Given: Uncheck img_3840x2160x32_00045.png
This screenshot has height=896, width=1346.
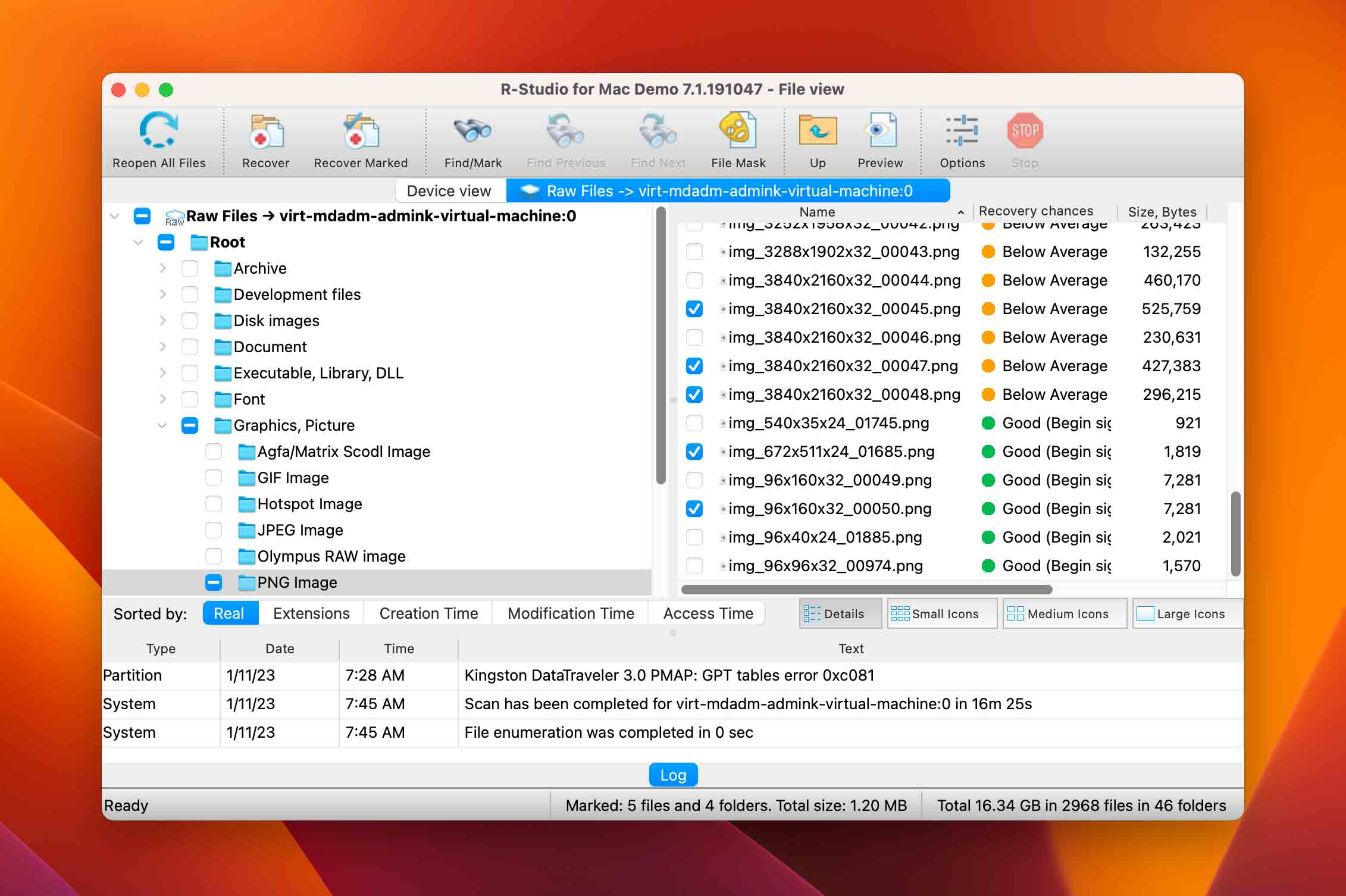Looking at the screenshot, I should (694, 309).
